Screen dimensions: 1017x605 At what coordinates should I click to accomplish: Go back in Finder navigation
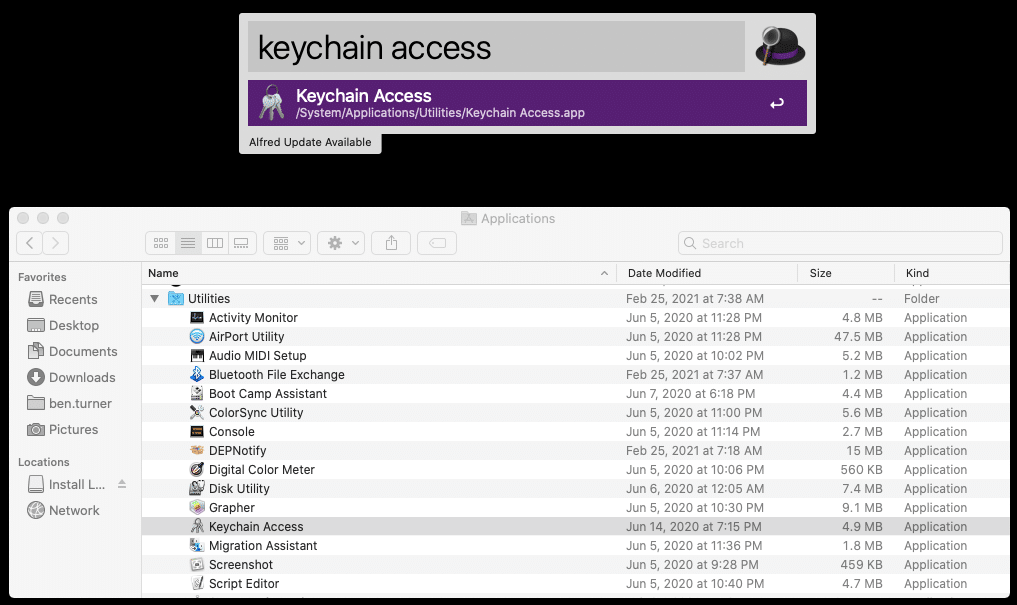[x=29, y=243]
